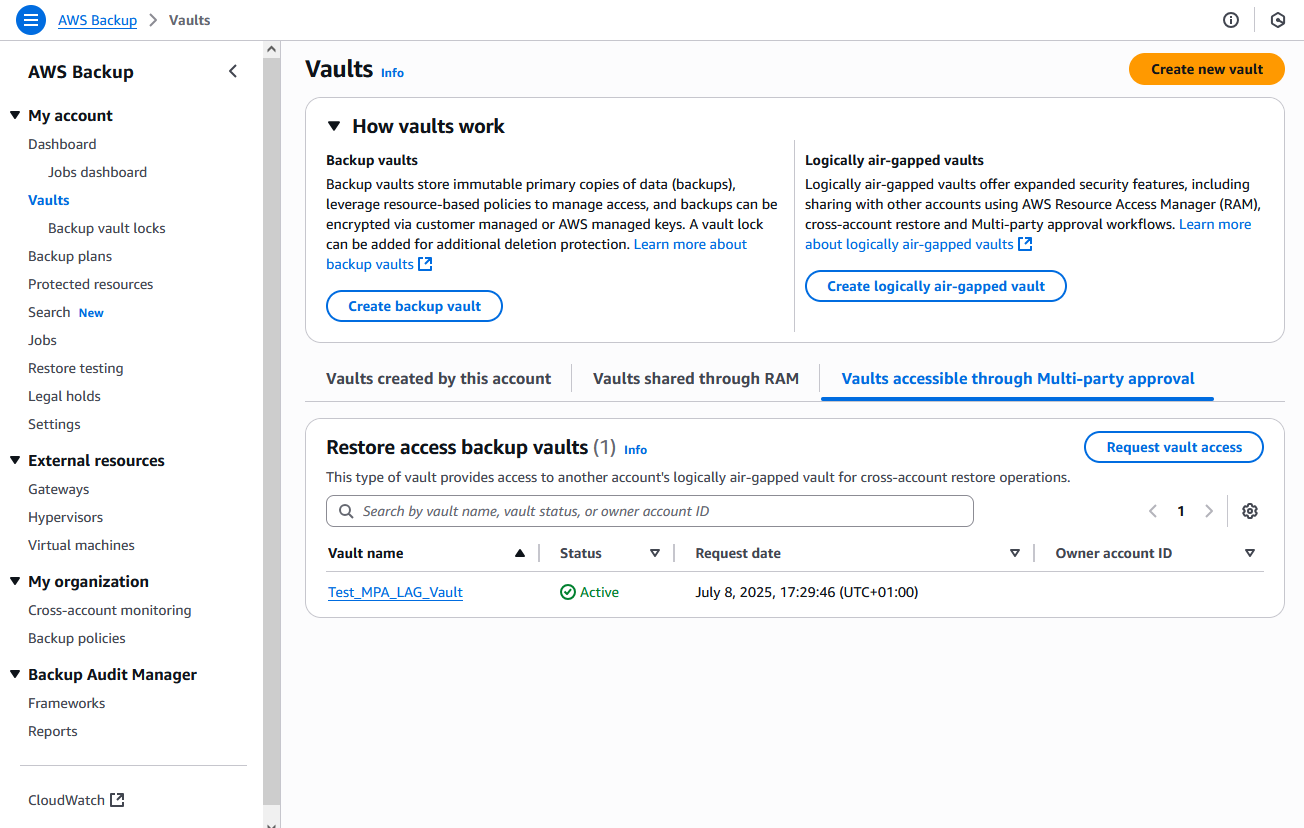Click the Create new vault button
This screenshot has height=828, width=1304.
(1207, 69)
